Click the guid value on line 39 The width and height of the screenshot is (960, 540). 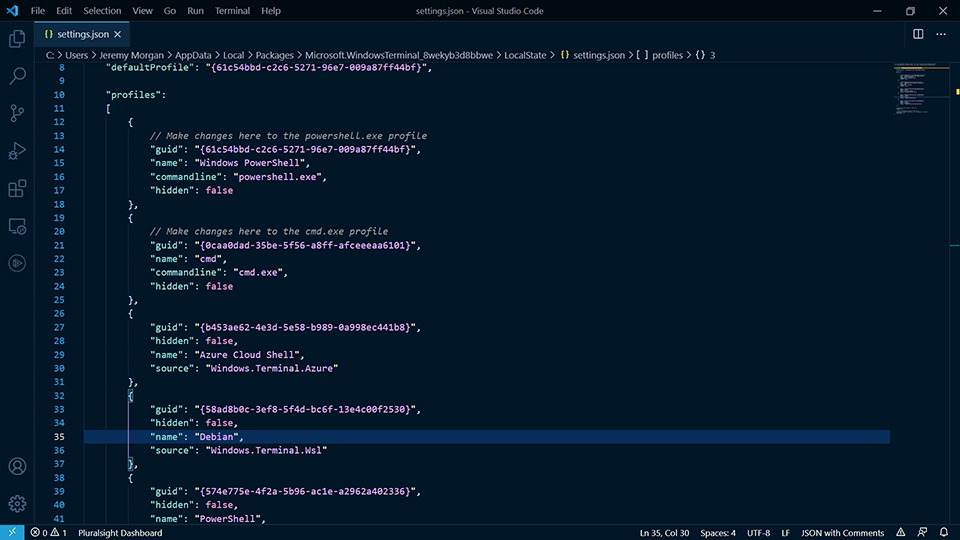pos(305,491)
